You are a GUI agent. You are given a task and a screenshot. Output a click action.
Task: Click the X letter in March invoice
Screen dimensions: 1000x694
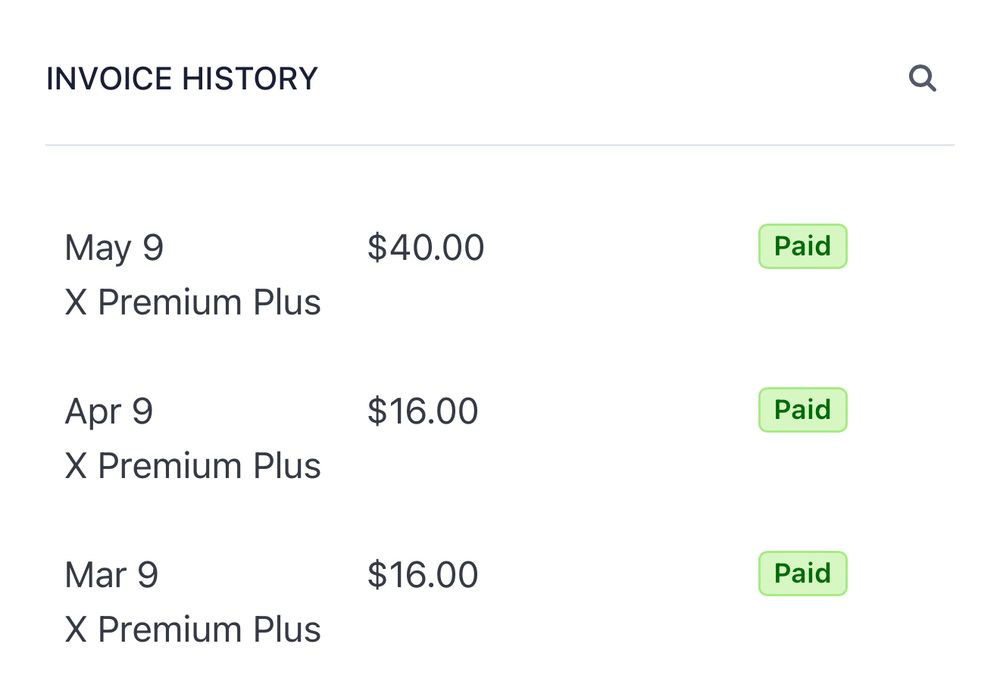point(76,630)
